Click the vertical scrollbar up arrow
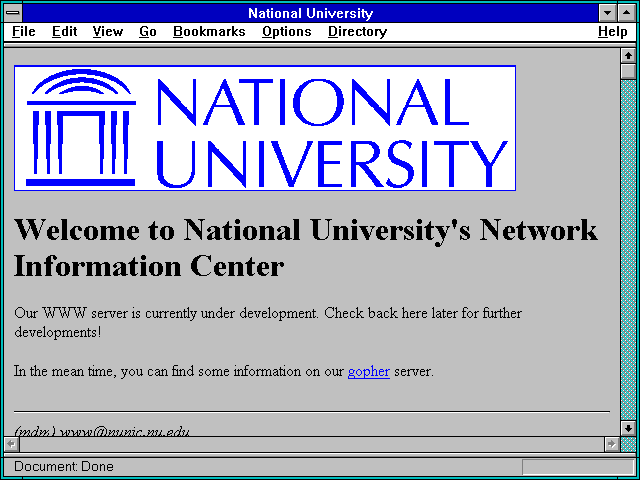 point(628,56)
